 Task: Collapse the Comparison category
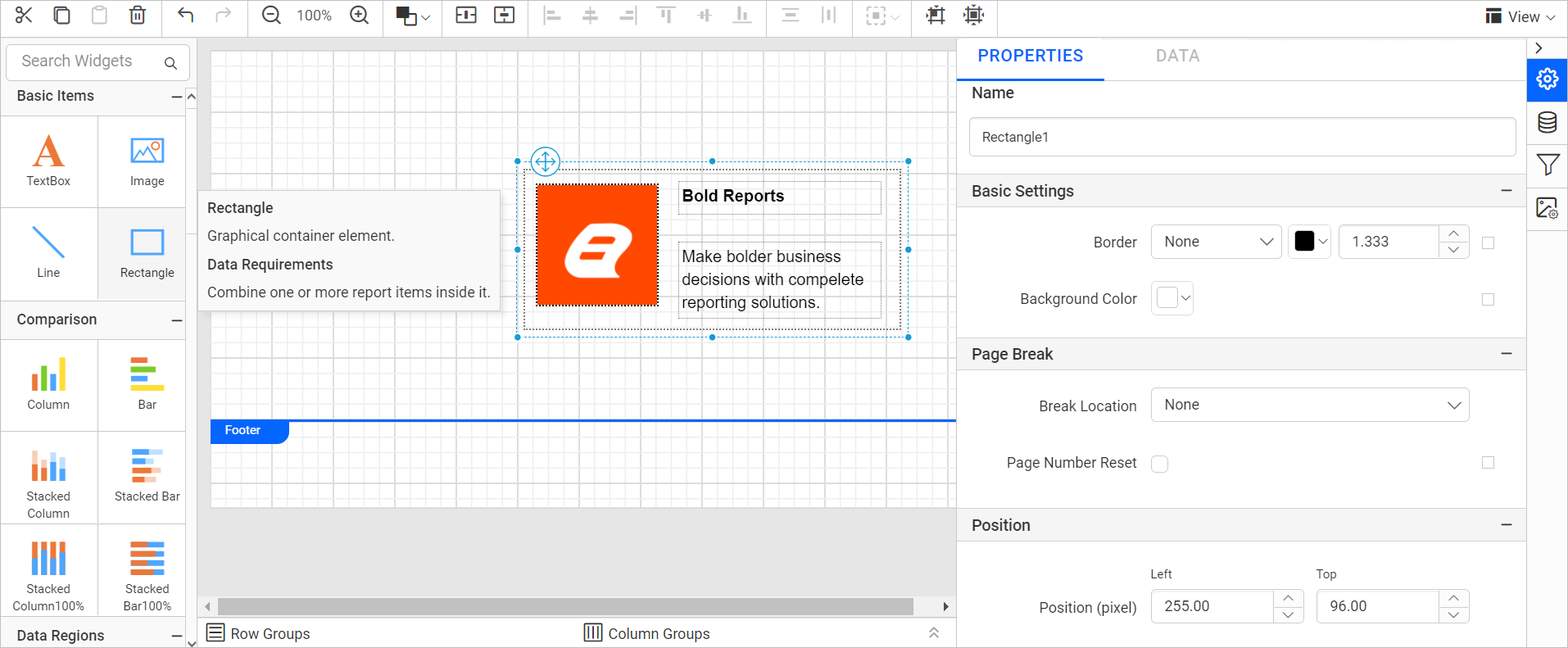pos(176,320)
